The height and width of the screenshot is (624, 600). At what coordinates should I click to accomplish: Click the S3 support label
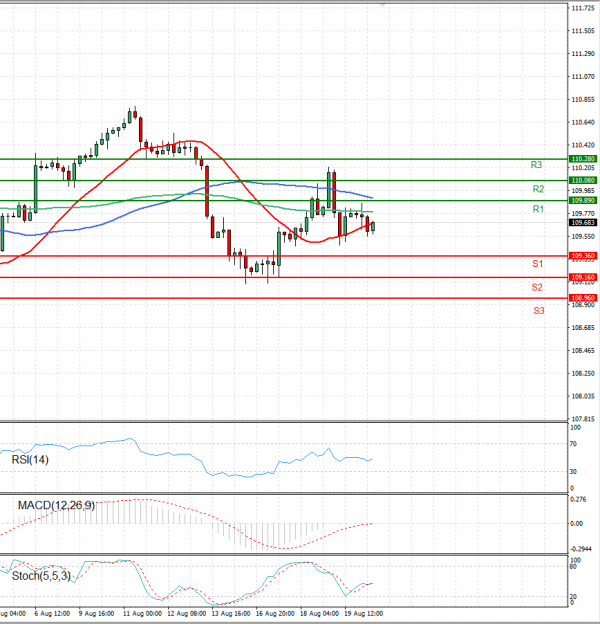pyautogui.click(x=539, y=311)
